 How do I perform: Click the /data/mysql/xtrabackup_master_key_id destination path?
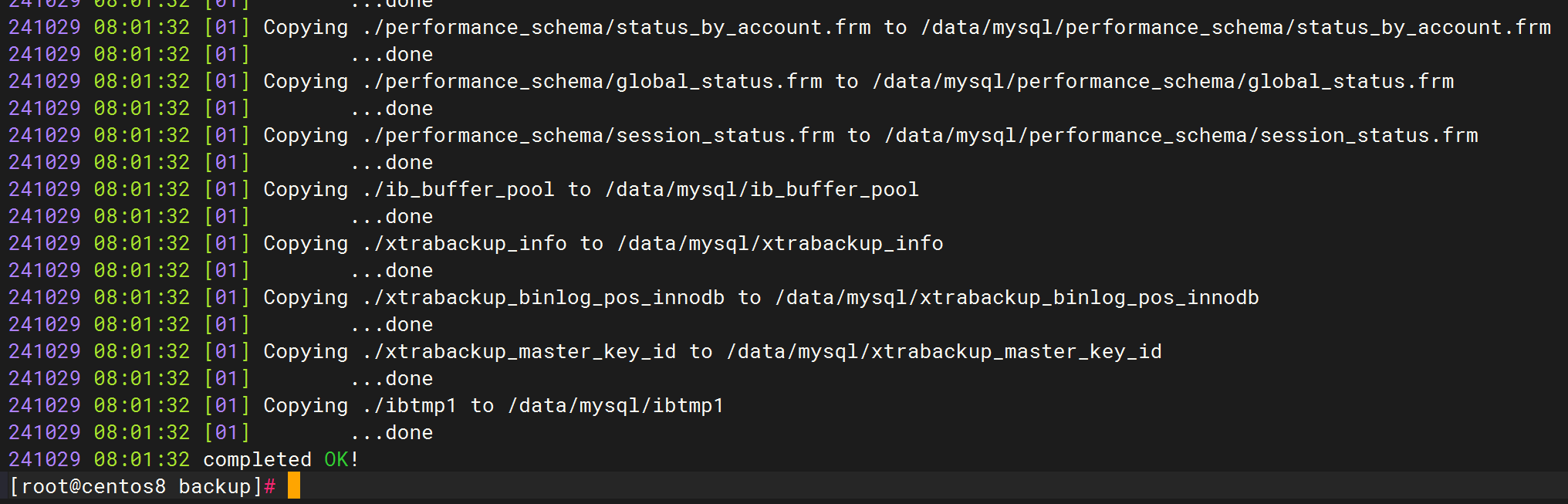point(944,351)
